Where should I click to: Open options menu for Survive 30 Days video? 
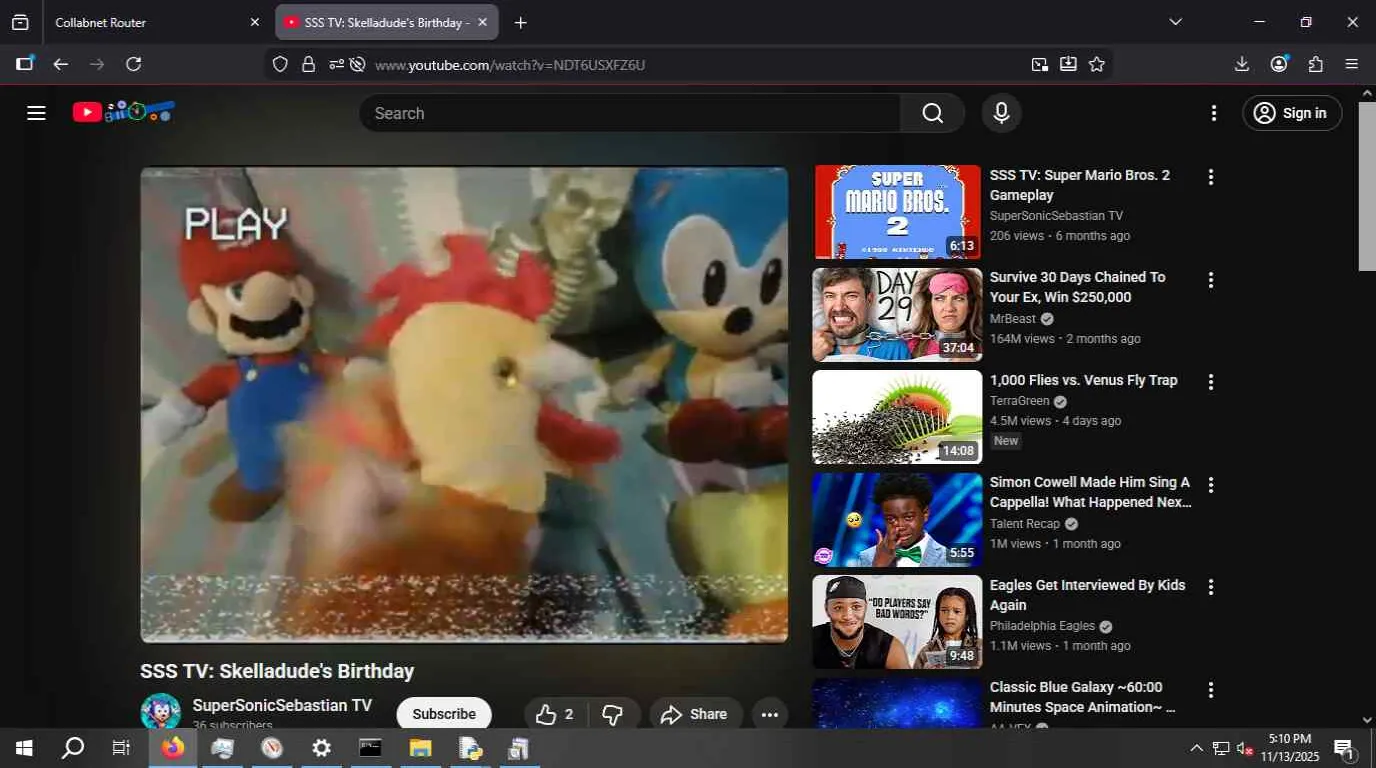[x=1211, y=280]
